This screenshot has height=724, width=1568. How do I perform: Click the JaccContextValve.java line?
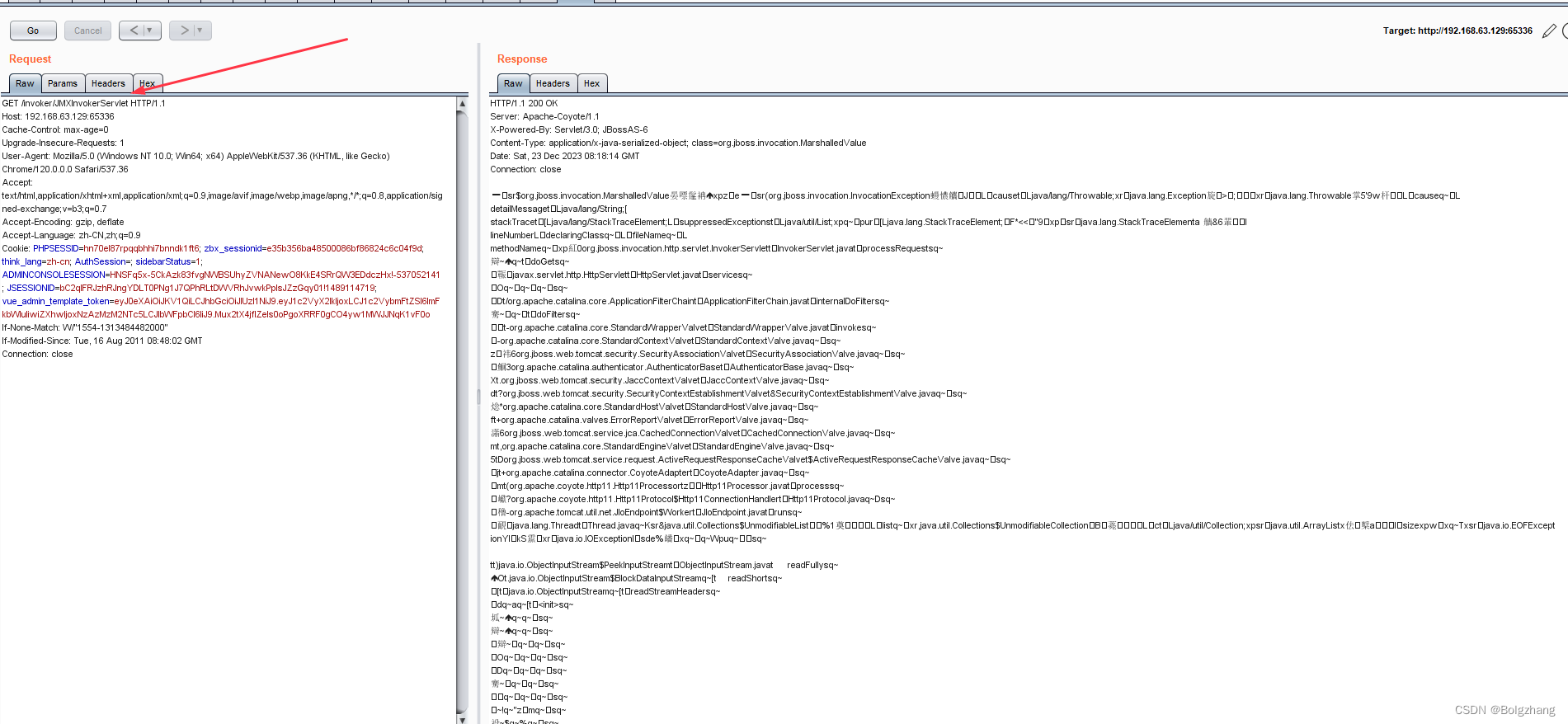(x=659, y=380)
